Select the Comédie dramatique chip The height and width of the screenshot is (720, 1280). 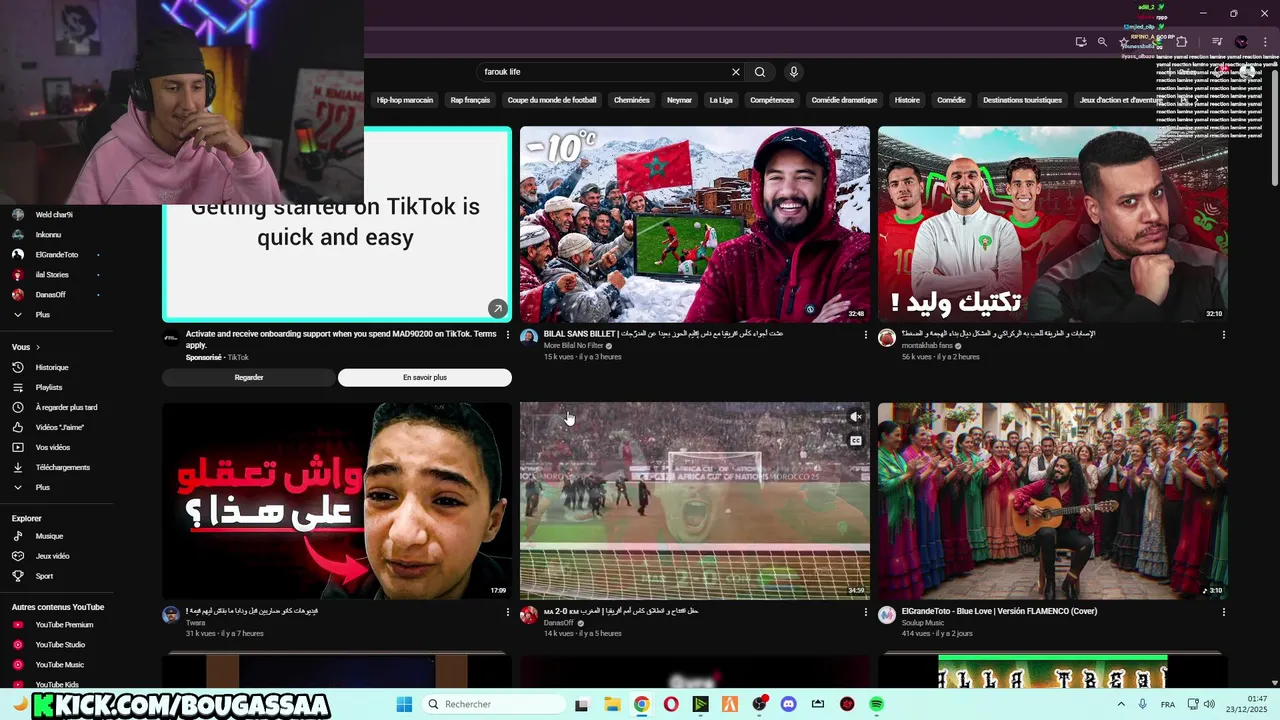tap(844, 100)
